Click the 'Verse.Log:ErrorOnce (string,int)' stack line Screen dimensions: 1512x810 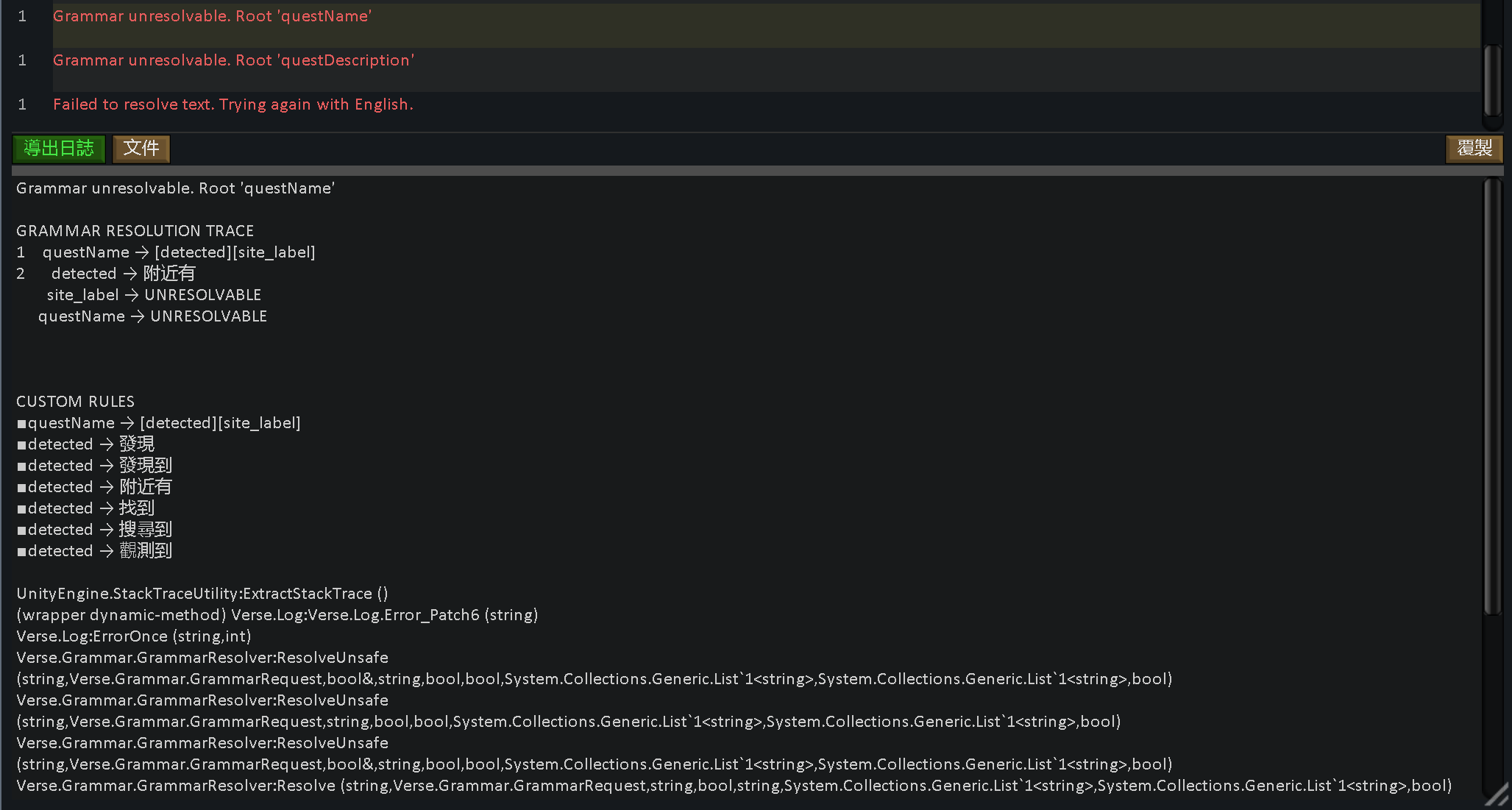click(133, 636)
